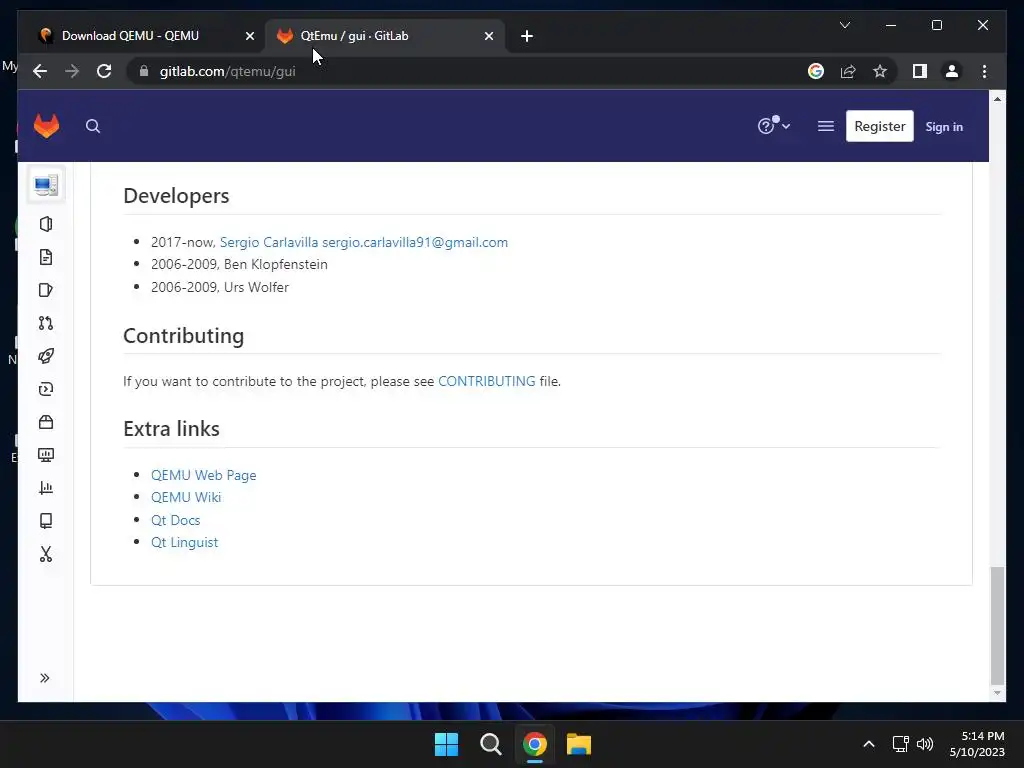Open Monitor icon in the sidebar

[46, 455]
